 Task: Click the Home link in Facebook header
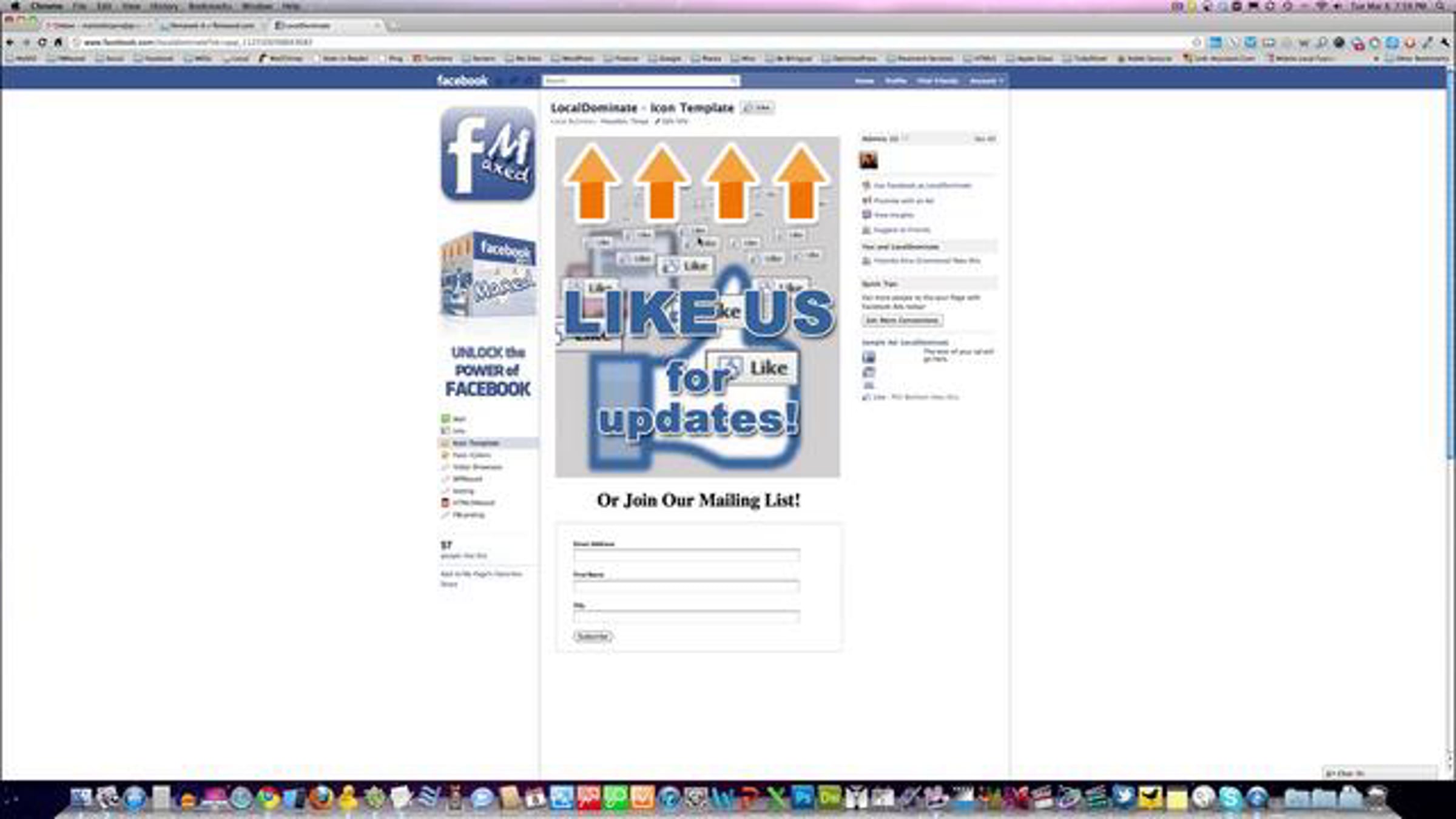pos(864,81)
